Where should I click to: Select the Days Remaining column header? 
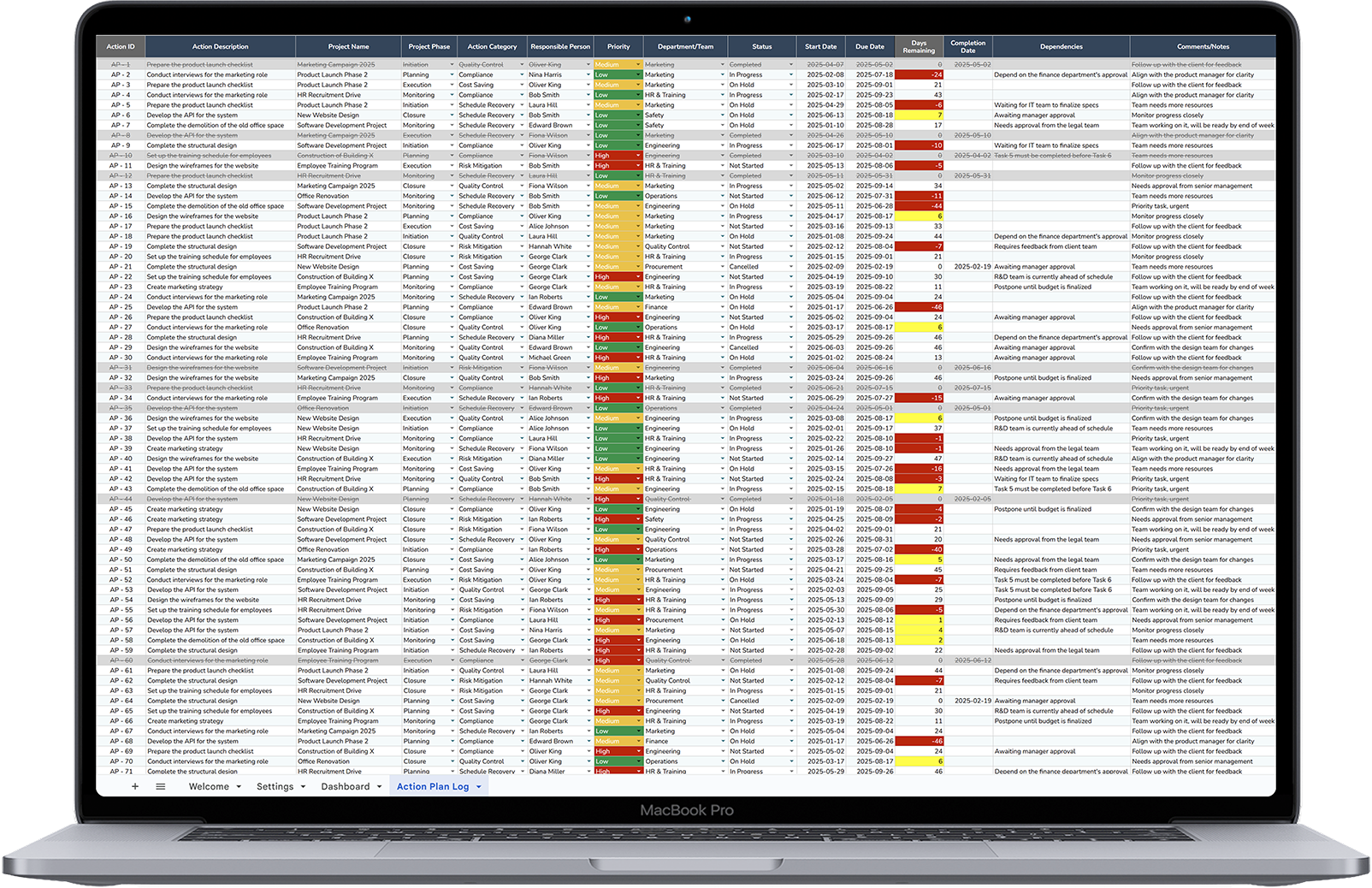[x=919, y=47]
